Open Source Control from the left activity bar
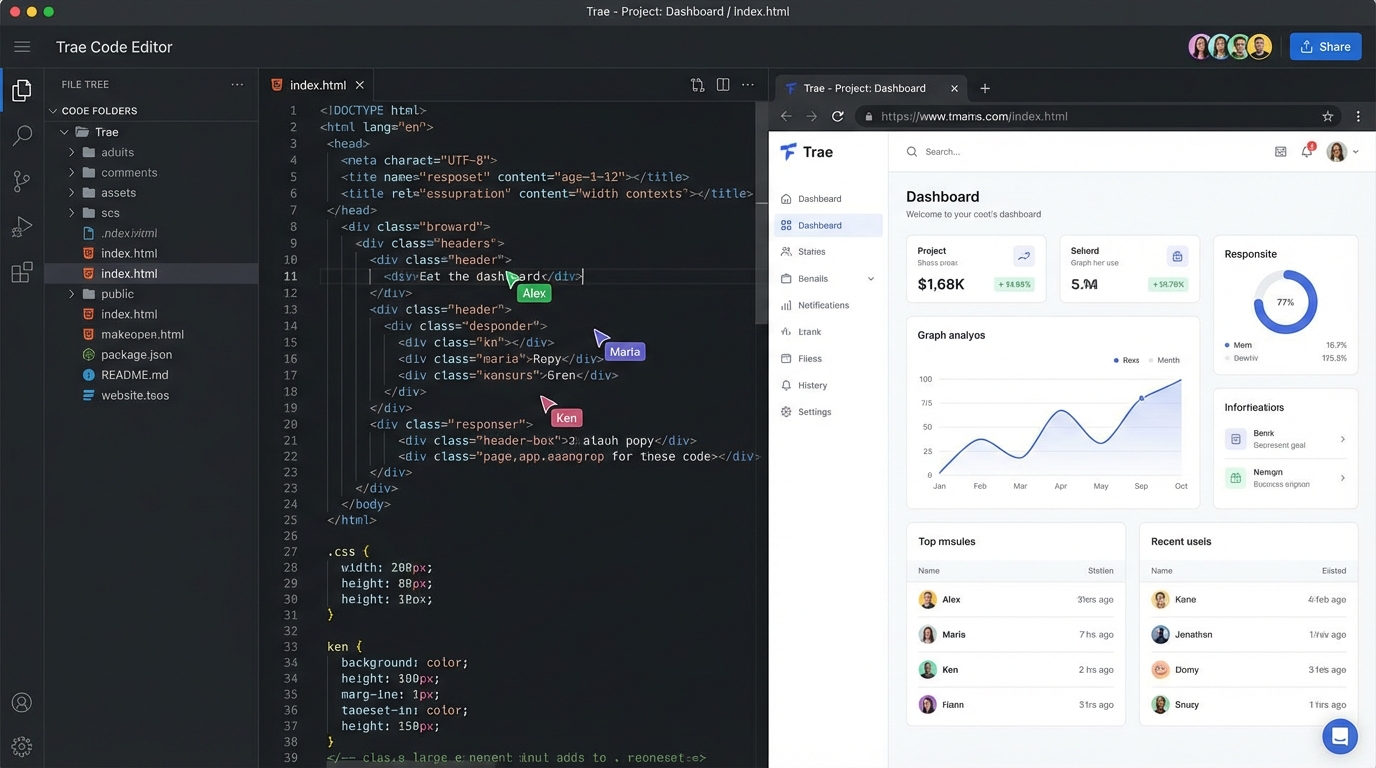The width and height of the screenshot is (1376, 768). tap(22, 180)
